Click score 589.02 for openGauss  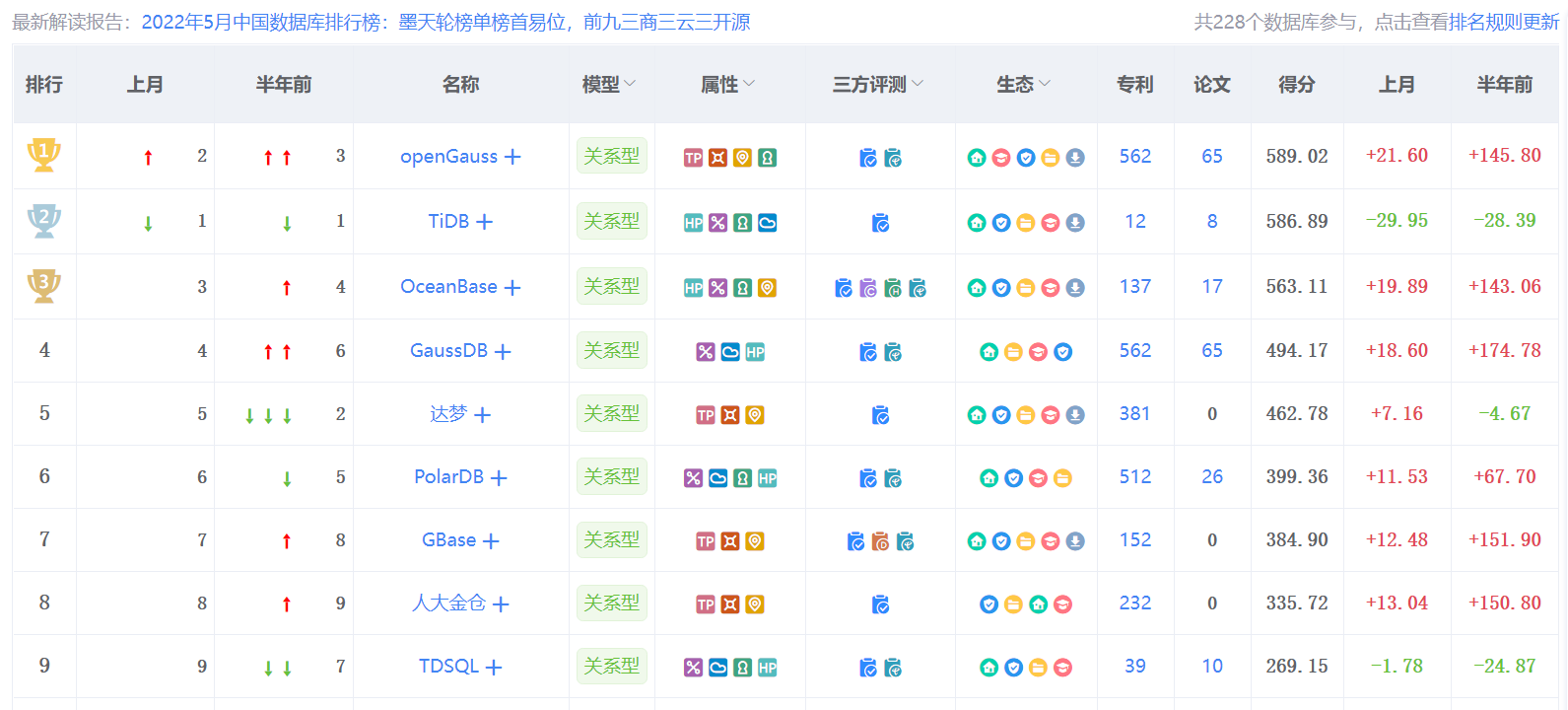1297,156
